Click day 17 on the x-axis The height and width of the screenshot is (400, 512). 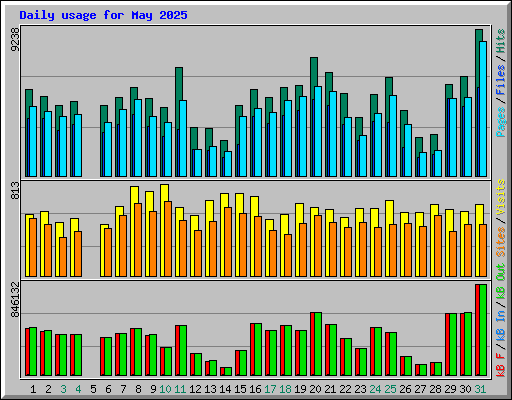270,389
